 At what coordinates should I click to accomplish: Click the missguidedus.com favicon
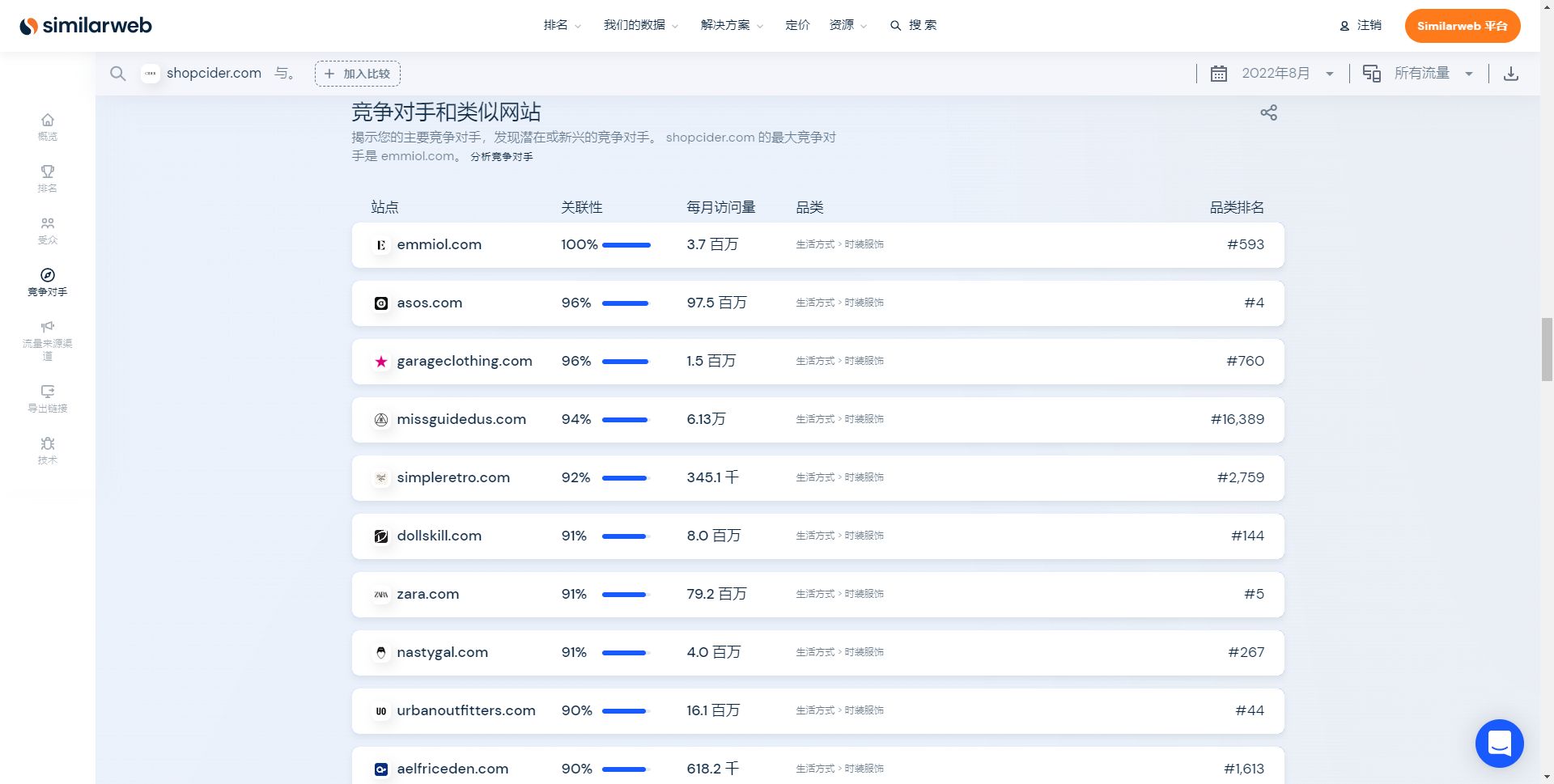(381, 420)
